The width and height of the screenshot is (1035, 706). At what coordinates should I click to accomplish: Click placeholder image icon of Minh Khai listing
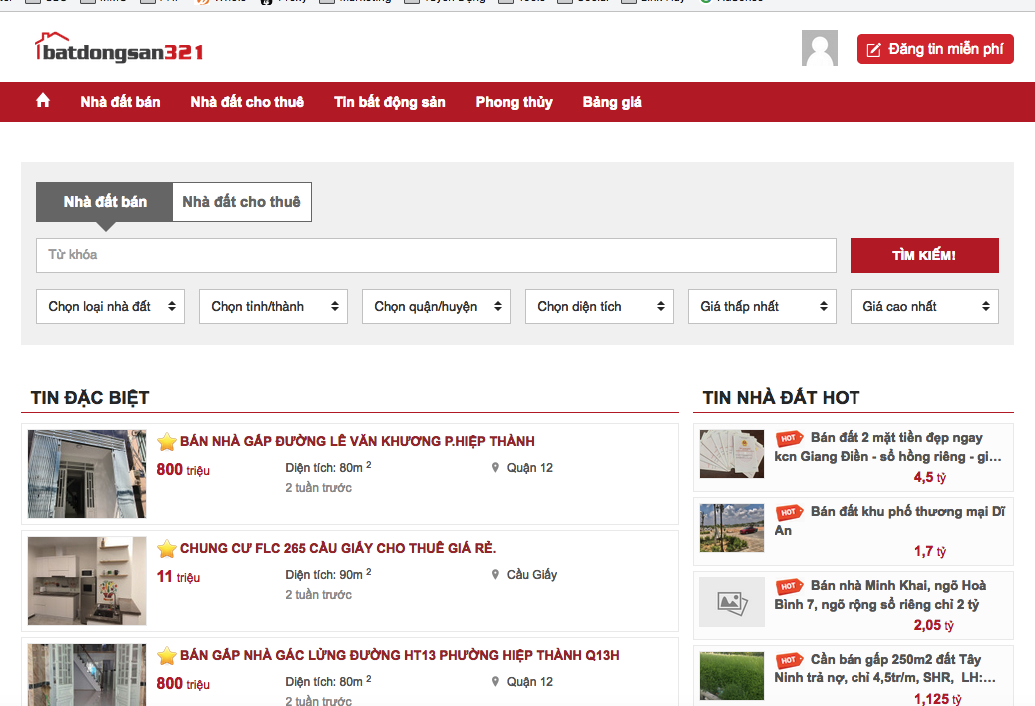[x=732, y=602]
